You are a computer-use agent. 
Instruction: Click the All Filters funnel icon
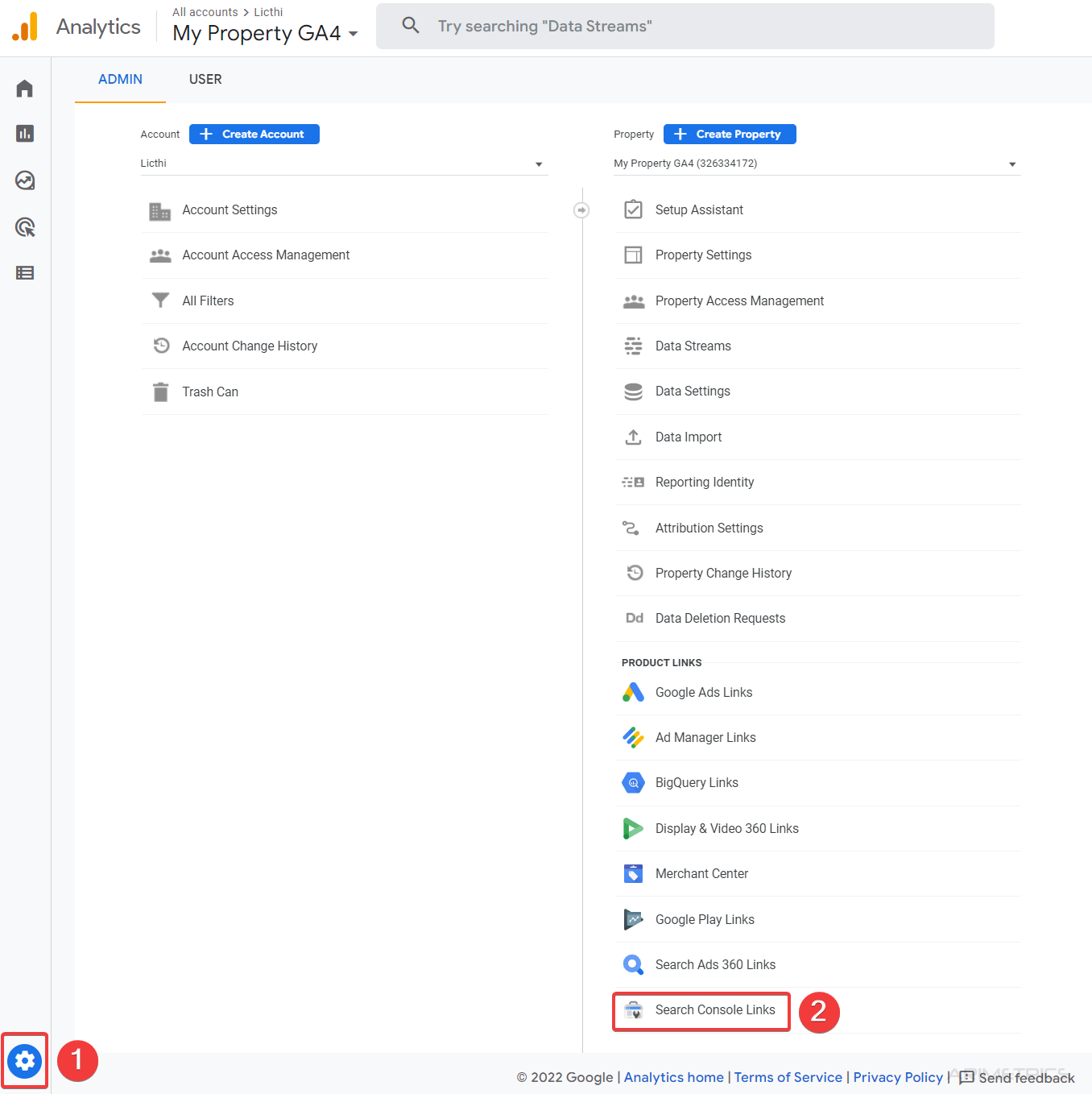coord(160,300)
